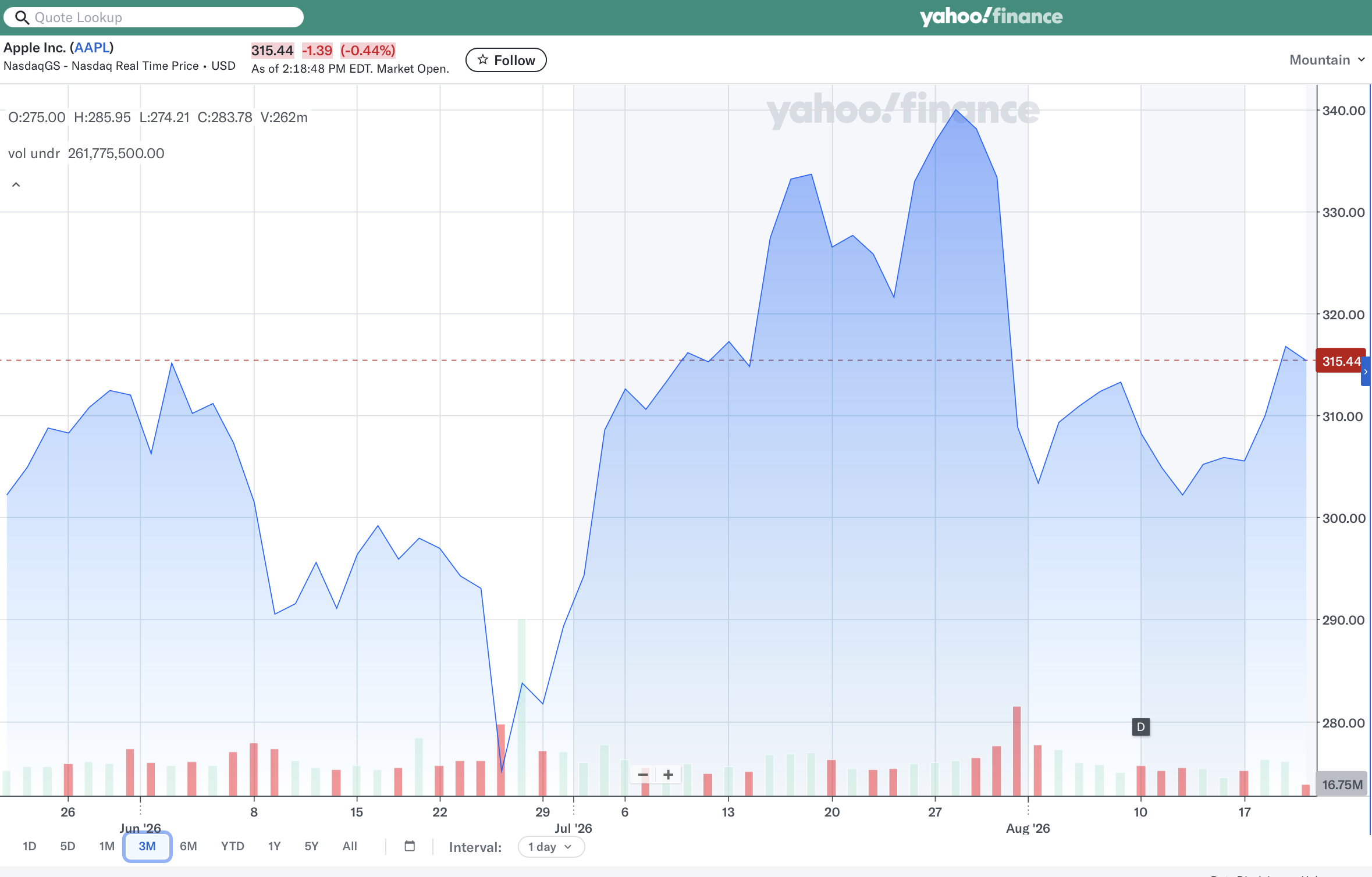Click the dividend D marker on chart

coord(1140,727)
